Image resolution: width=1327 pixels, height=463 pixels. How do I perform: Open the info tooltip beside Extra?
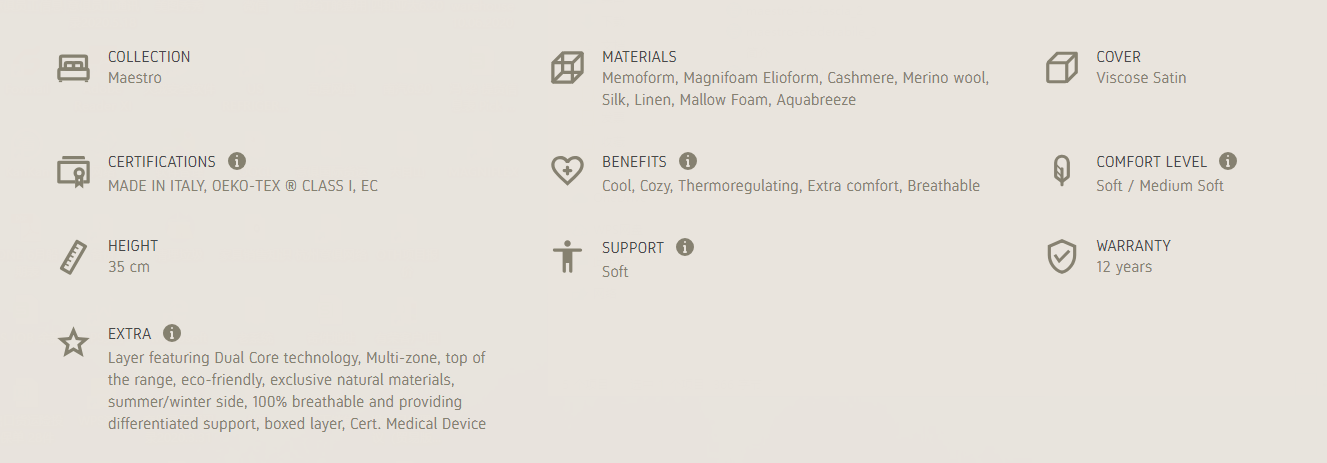pyautogui.click(x=172, y=333)
